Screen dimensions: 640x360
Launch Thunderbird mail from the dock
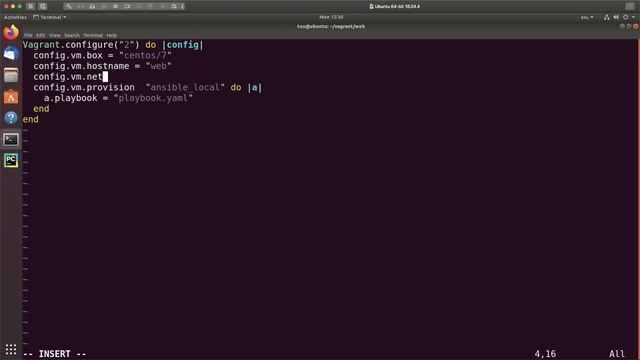point(11,53)
